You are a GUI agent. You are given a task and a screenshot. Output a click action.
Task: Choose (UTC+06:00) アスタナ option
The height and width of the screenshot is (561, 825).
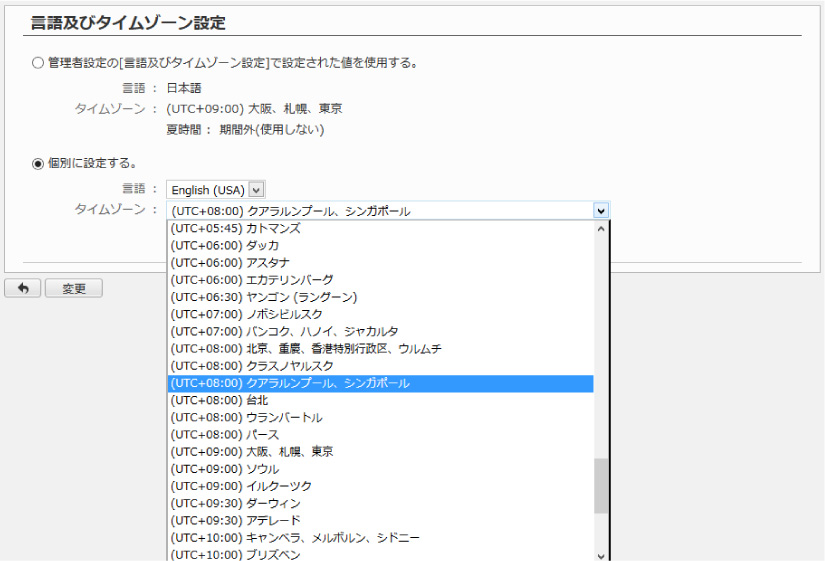(x=380, y=263)
